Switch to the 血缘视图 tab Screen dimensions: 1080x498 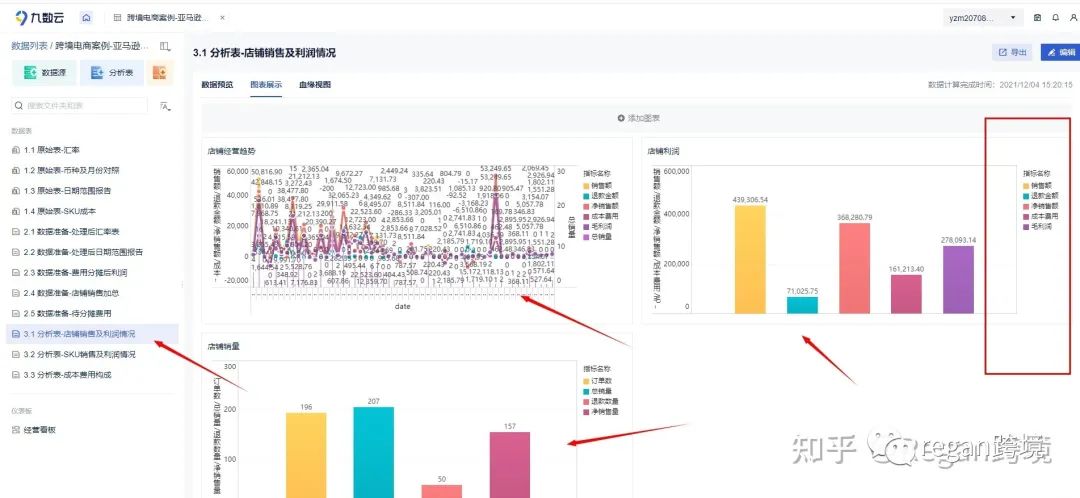(315, 85)
